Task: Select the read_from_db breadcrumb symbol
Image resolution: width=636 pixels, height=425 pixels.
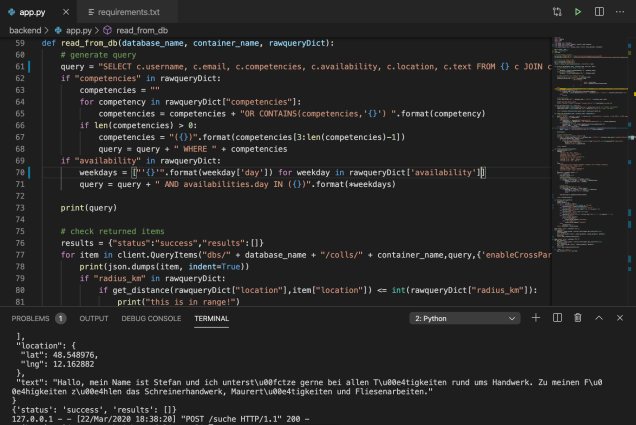Action: tap(142, 30)
